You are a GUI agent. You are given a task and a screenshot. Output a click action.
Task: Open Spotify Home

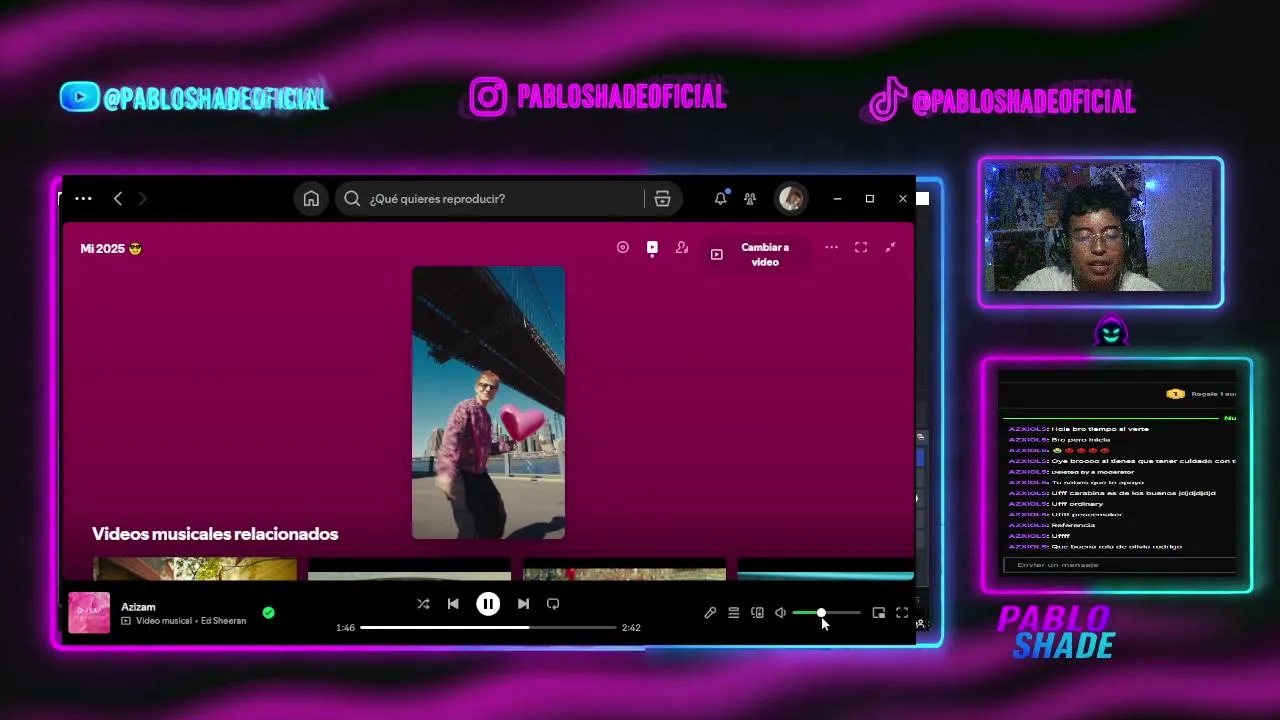311,199
